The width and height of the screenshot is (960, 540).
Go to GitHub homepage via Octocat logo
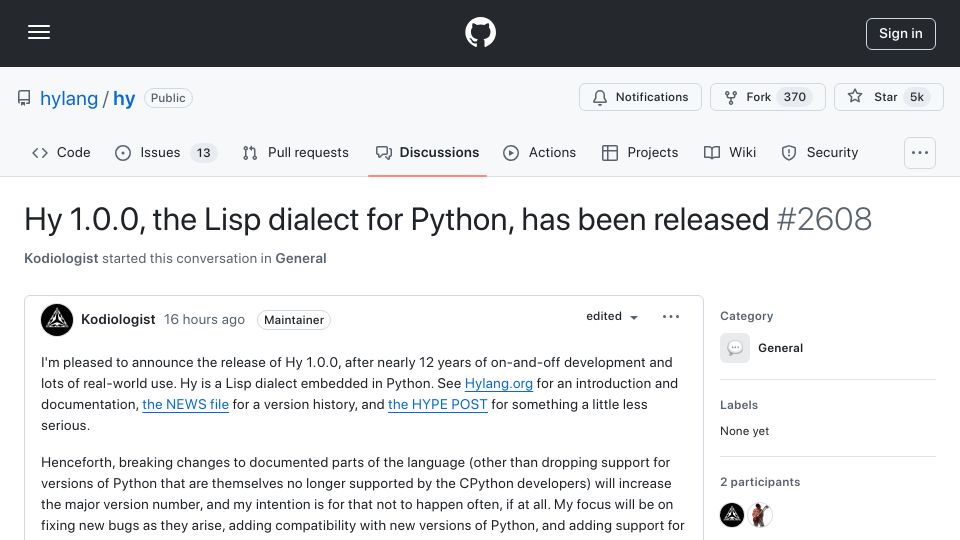(x=480, y=32)
